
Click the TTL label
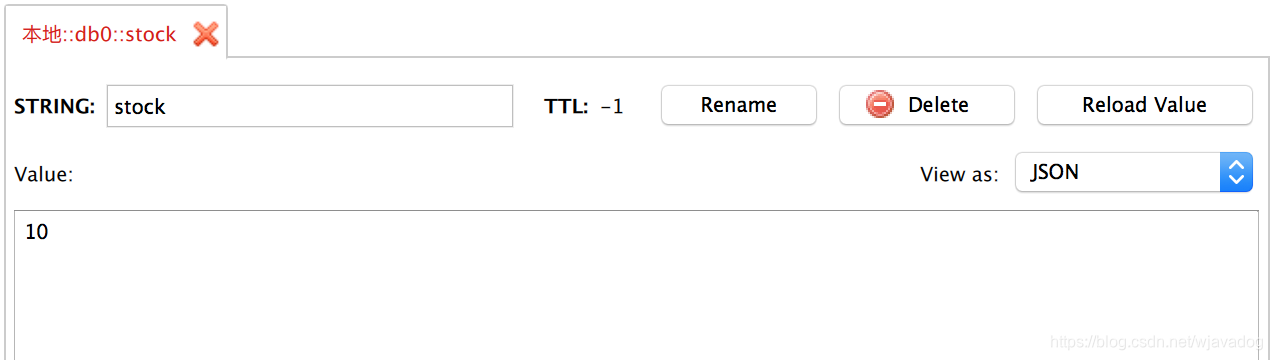tap(566, 107)
